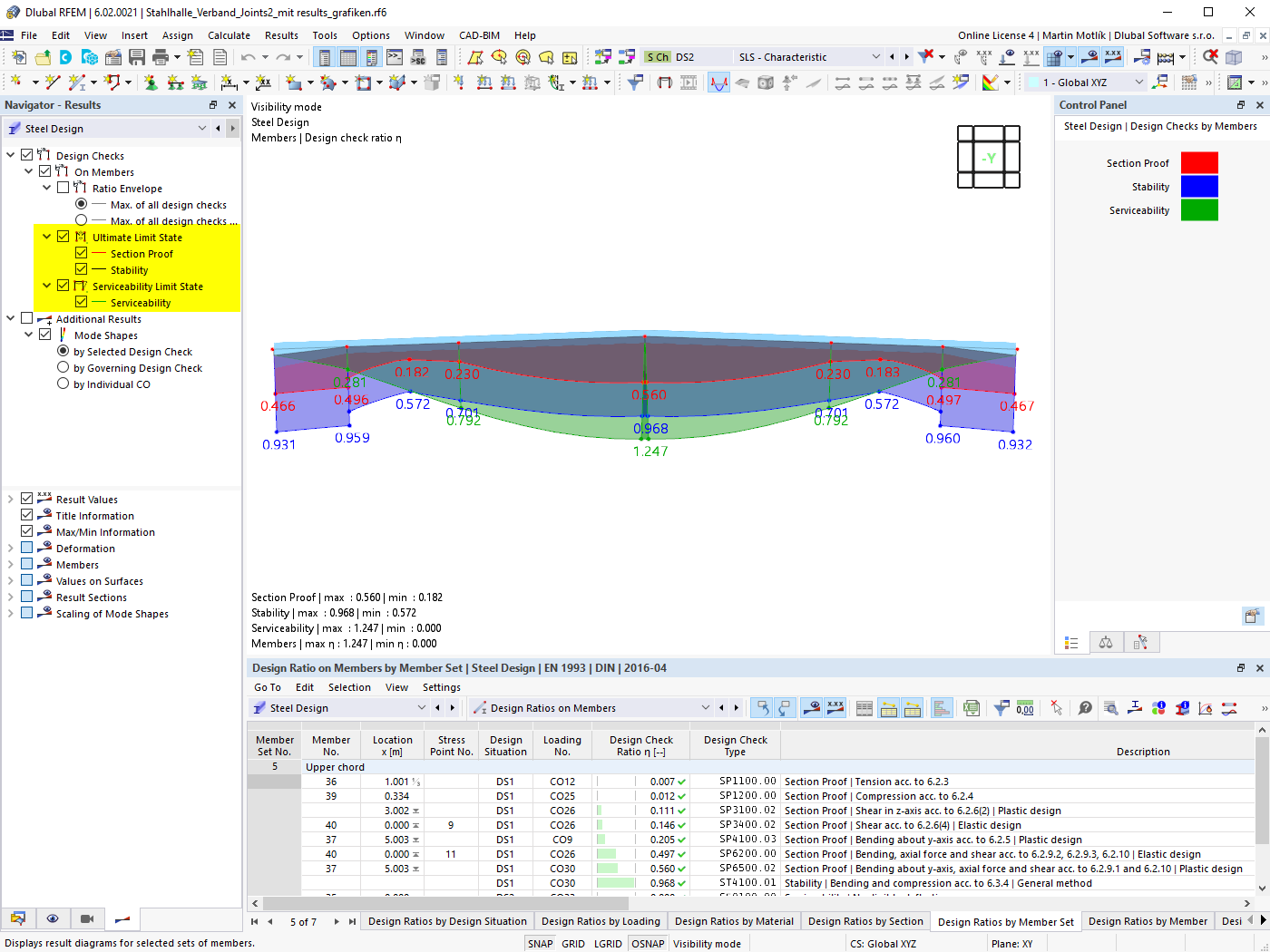1270x952 pixels.
Task: Uncheck the Stability checkbox under Ultimate Limit State
Action: click(80, 269)
